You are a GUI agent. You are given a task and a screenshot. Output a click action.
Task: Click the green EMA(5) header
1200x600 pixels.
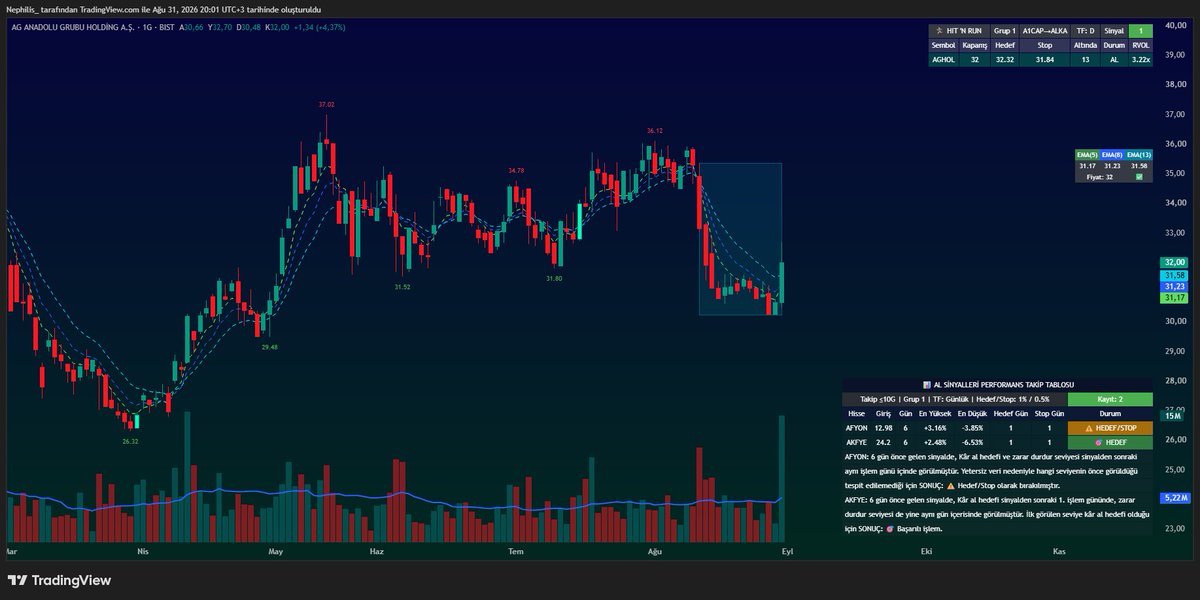click(1086, 155)
